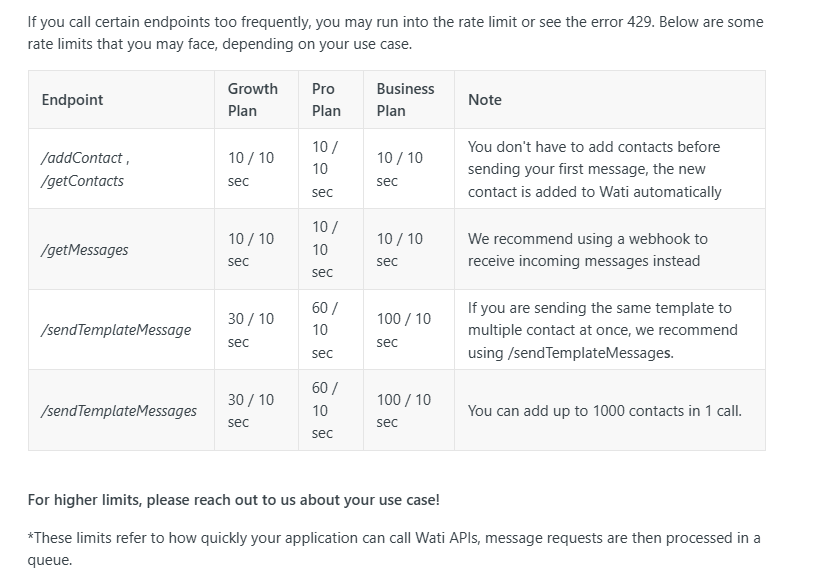Select the Pro Plan column header
The width and height of the screenshot is (822, 581).
(326, 100)
